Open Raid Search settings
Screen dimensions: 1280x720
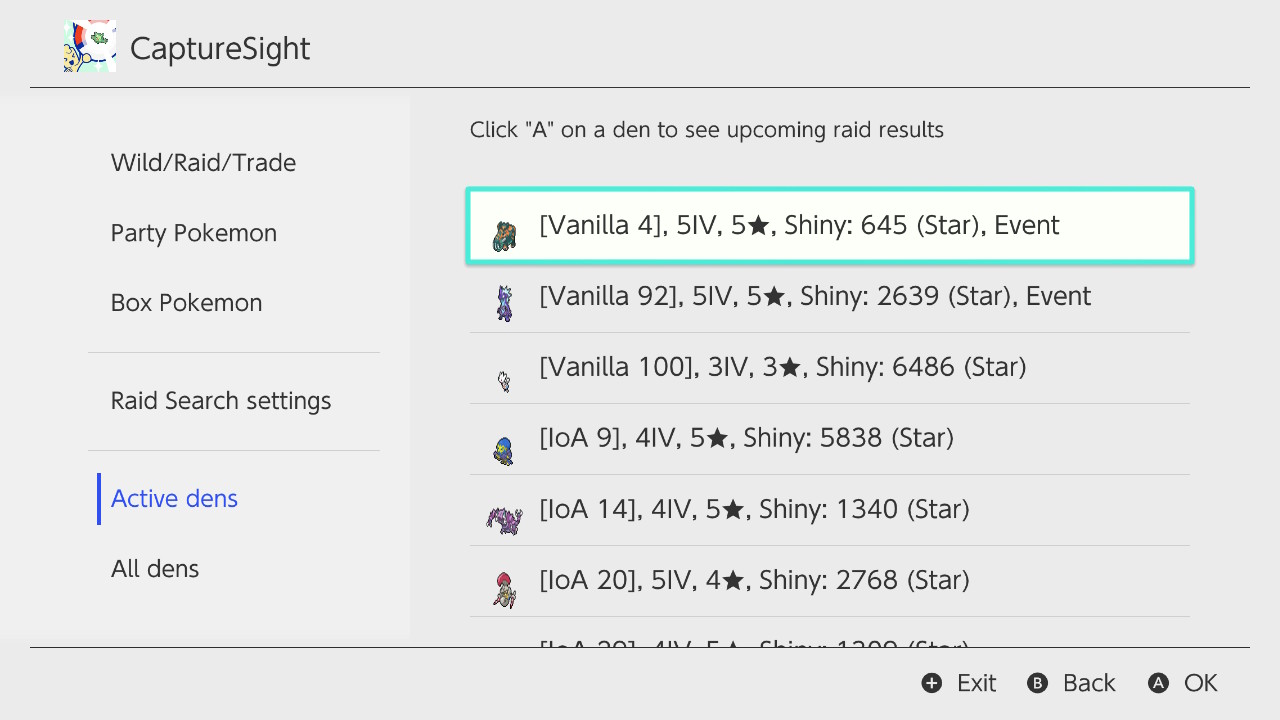(x=221, y=401)
